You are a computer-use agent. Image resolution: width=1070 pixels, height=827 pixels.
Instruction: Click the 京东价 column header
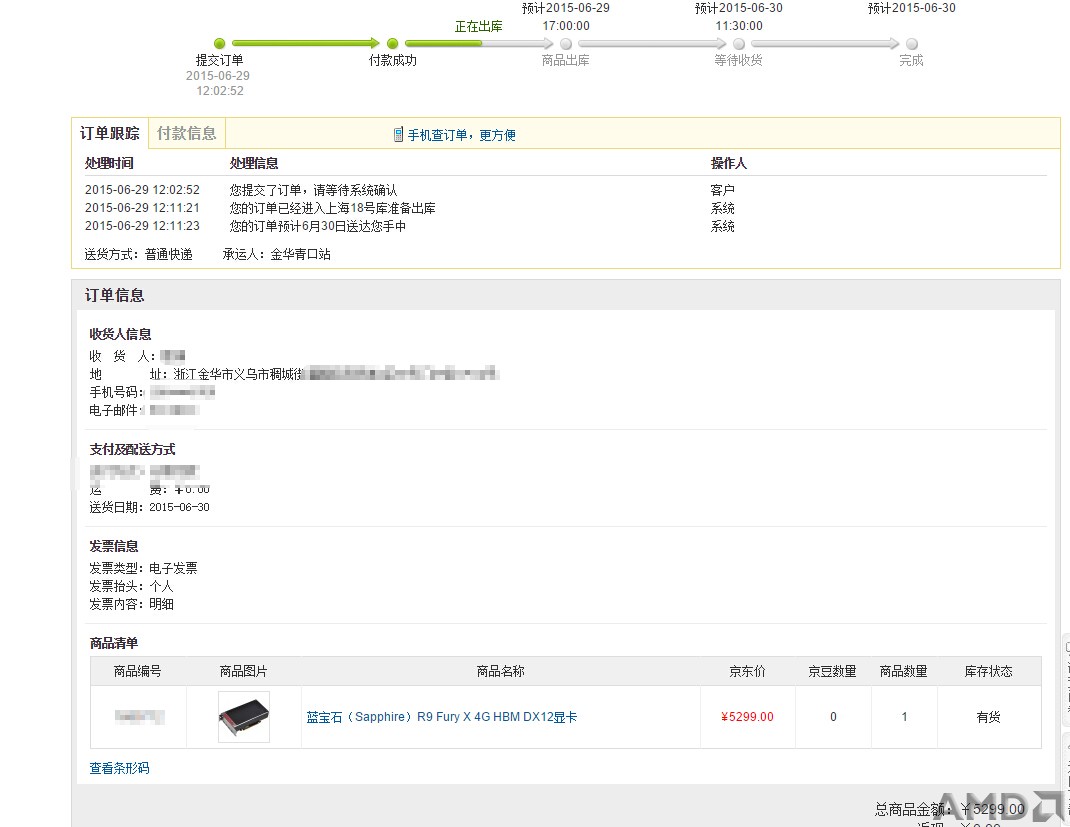747,671
